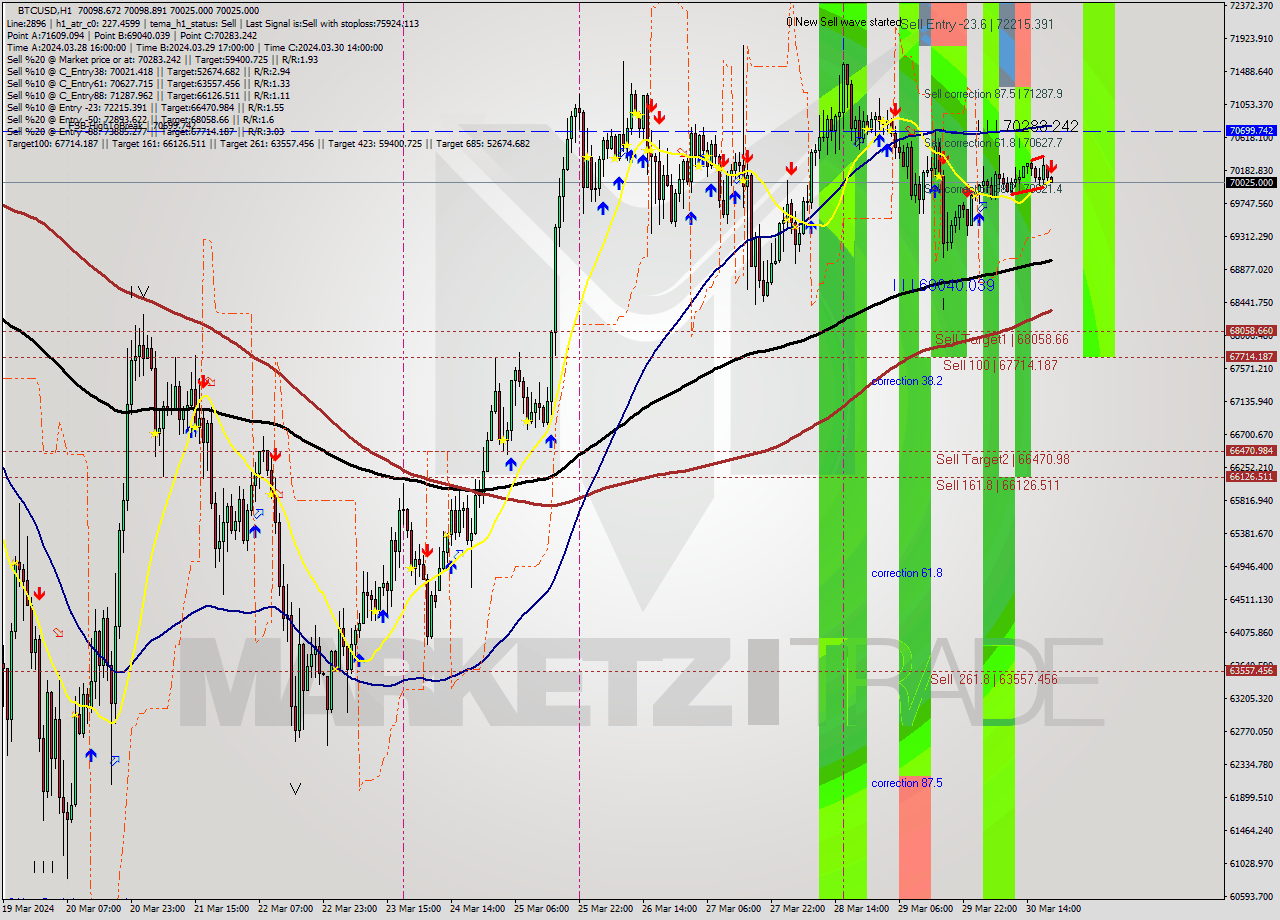
Task: Click the 67714.187 price tag on axis
Action: click(x=1251, y=356)
